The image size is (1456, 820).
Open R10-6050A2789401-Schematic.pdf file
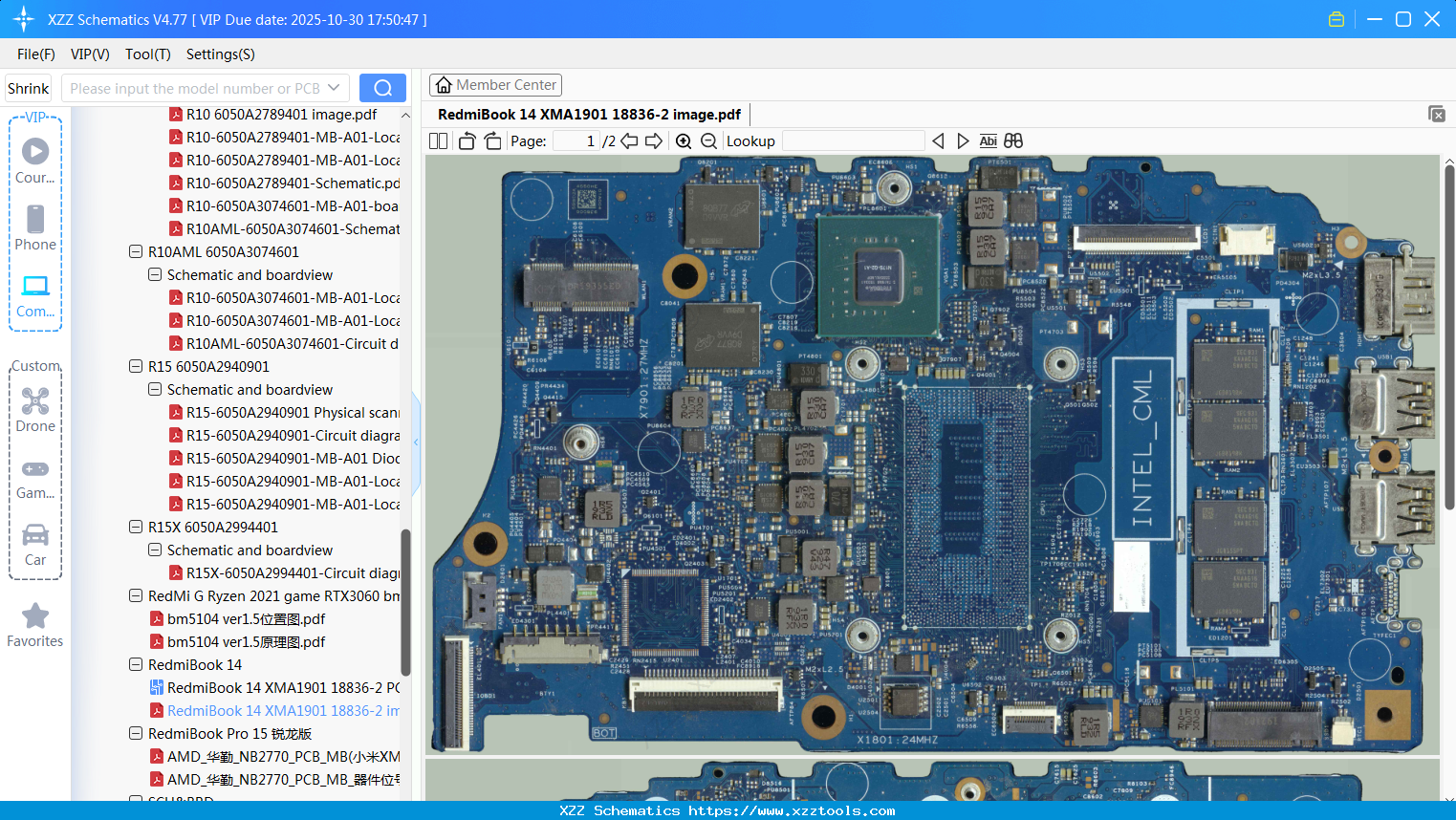point(285,183)
